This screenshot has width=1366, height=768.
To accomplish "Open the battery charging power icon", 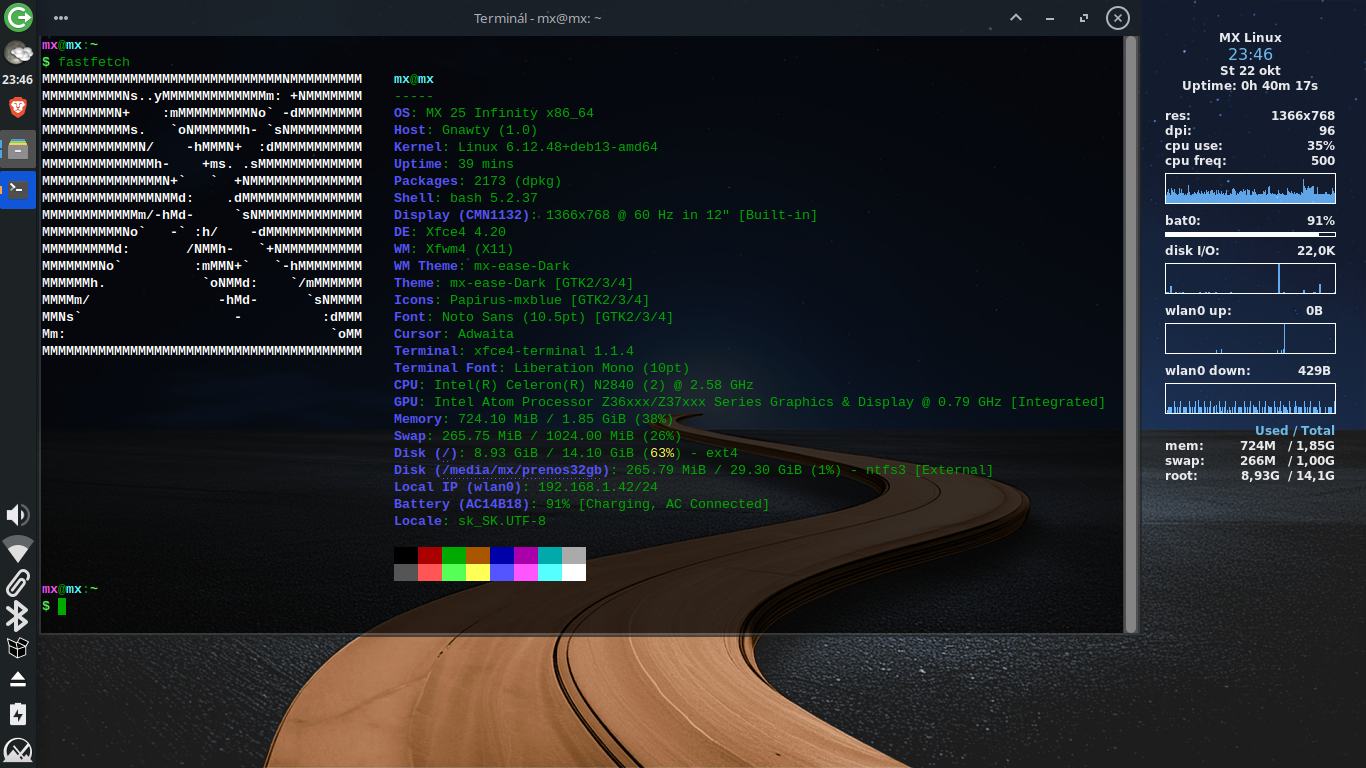I will pos(18,714).
